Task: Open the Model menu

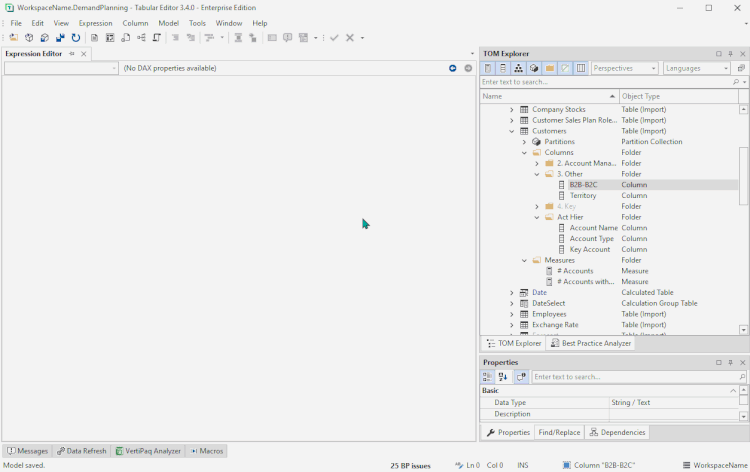Action: [x=168, y=23]
